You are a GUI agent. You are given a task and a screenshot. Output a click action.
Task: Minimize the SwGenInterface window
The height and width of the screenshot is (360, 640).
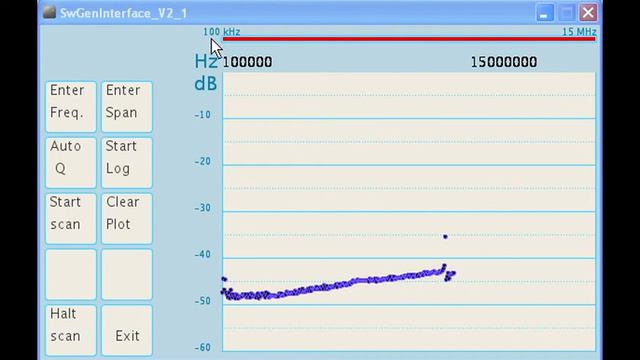(x=545, y=13)
